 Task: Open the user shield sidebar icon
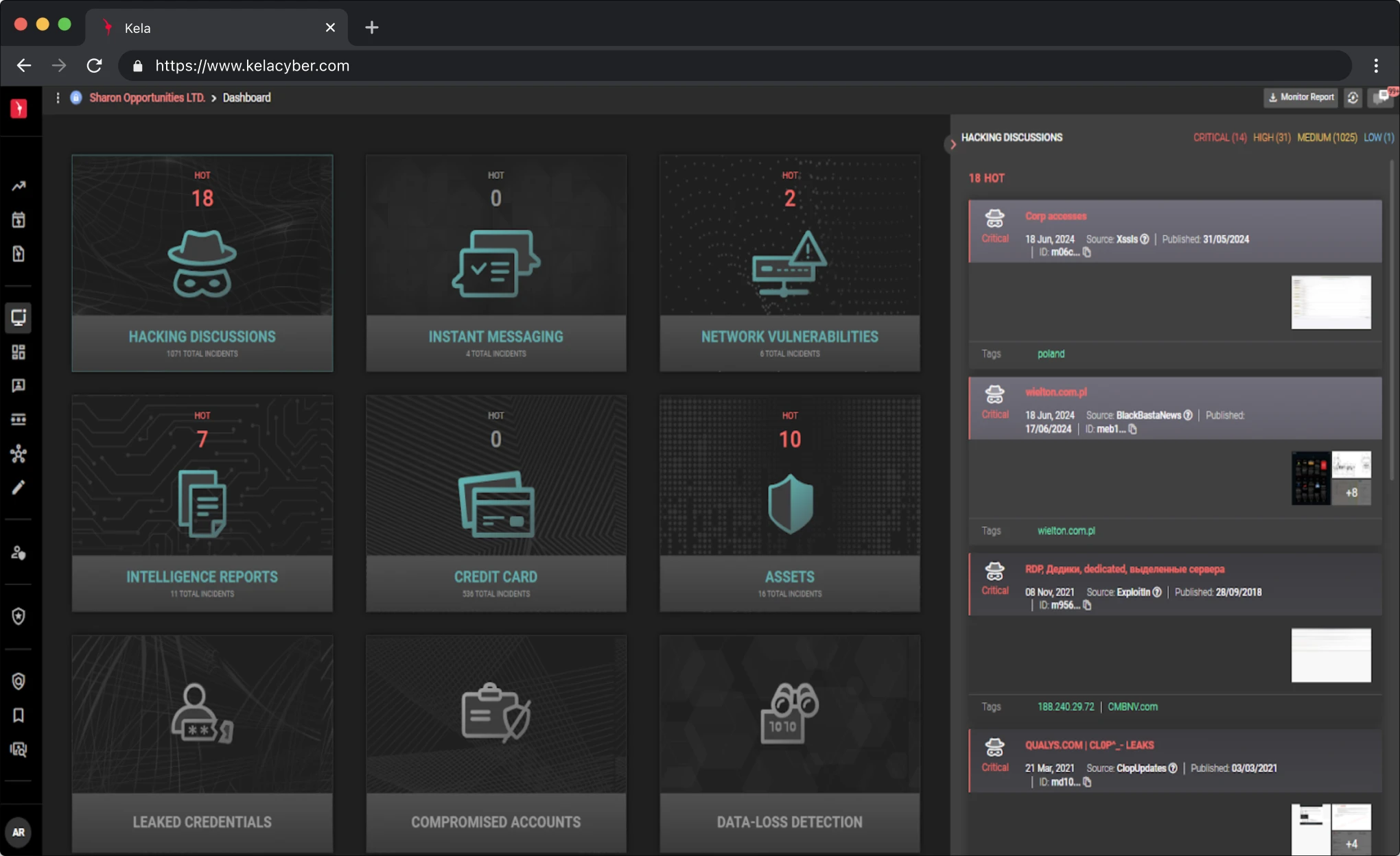(19, 553)
